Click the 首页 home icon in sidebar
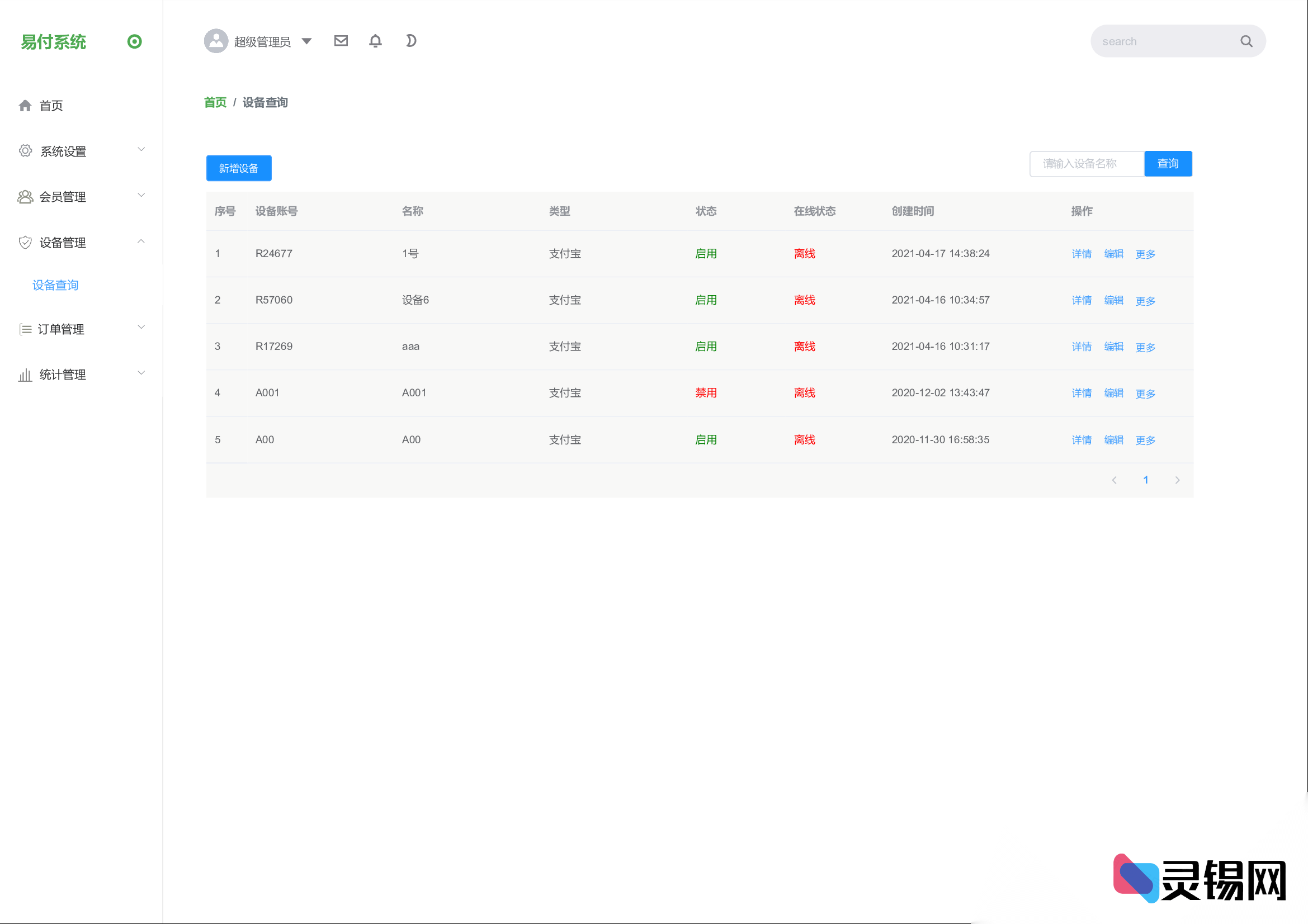 pos(25,106)
